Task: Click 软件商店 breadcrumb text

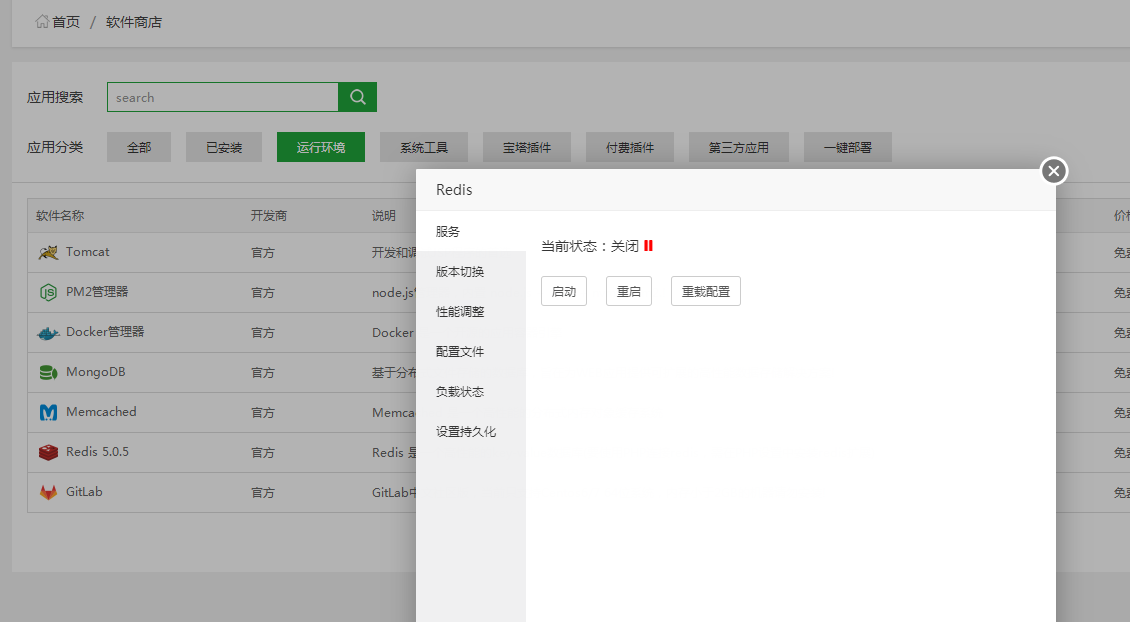Action: click(134, 22)
